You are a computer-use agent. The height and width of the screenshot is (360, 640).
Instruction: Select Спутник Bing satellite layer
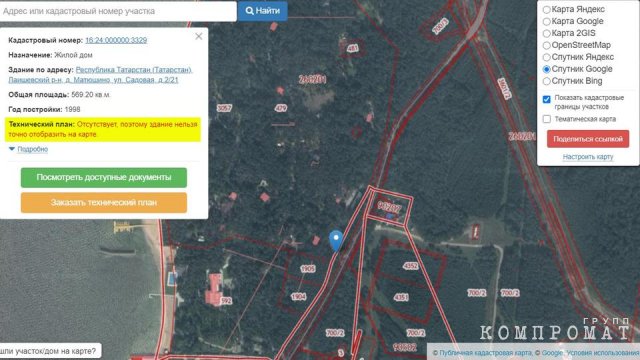click(x=547, y=81)
